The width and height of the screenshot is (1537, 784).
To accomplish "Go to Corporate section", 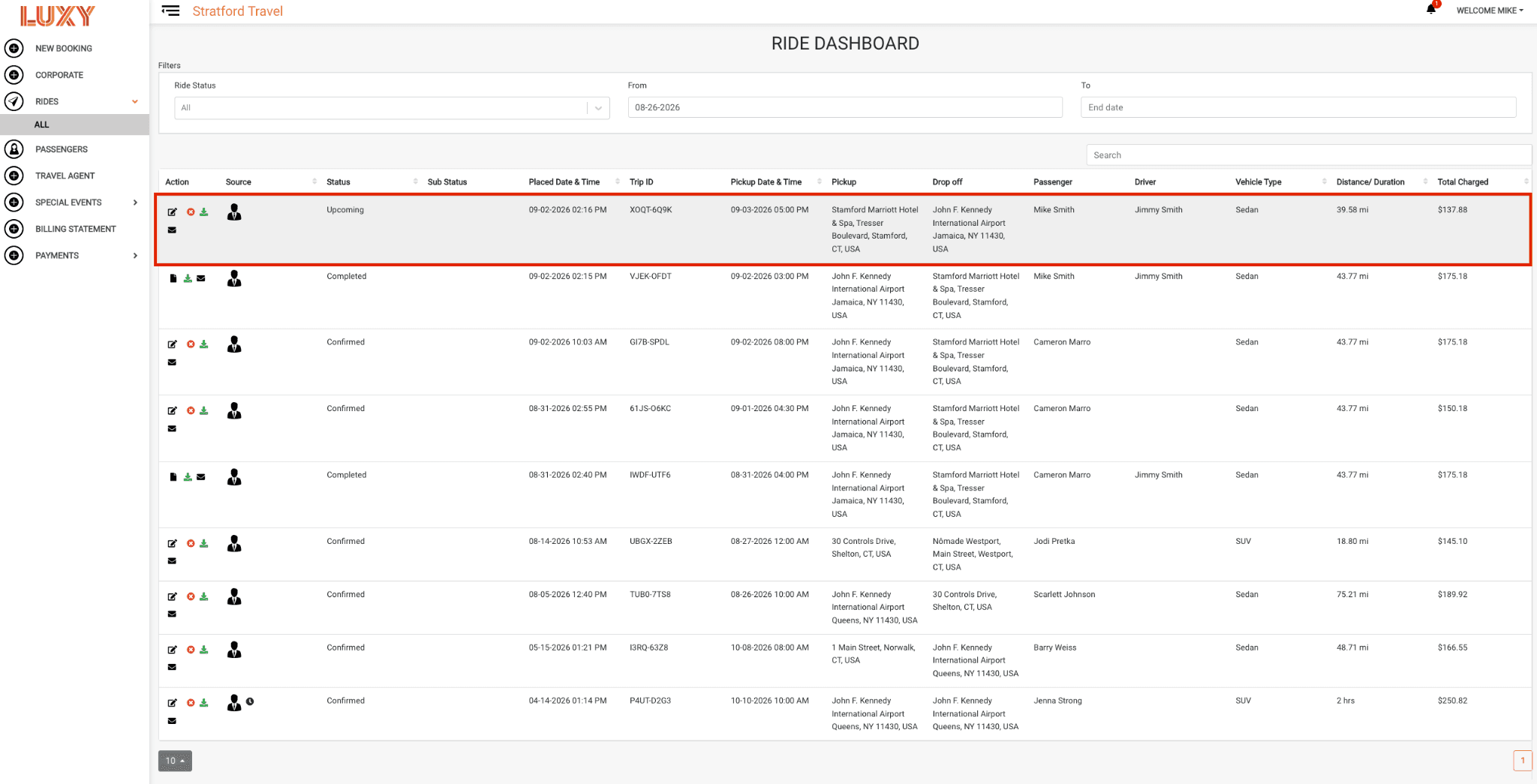I will point(59,75).
